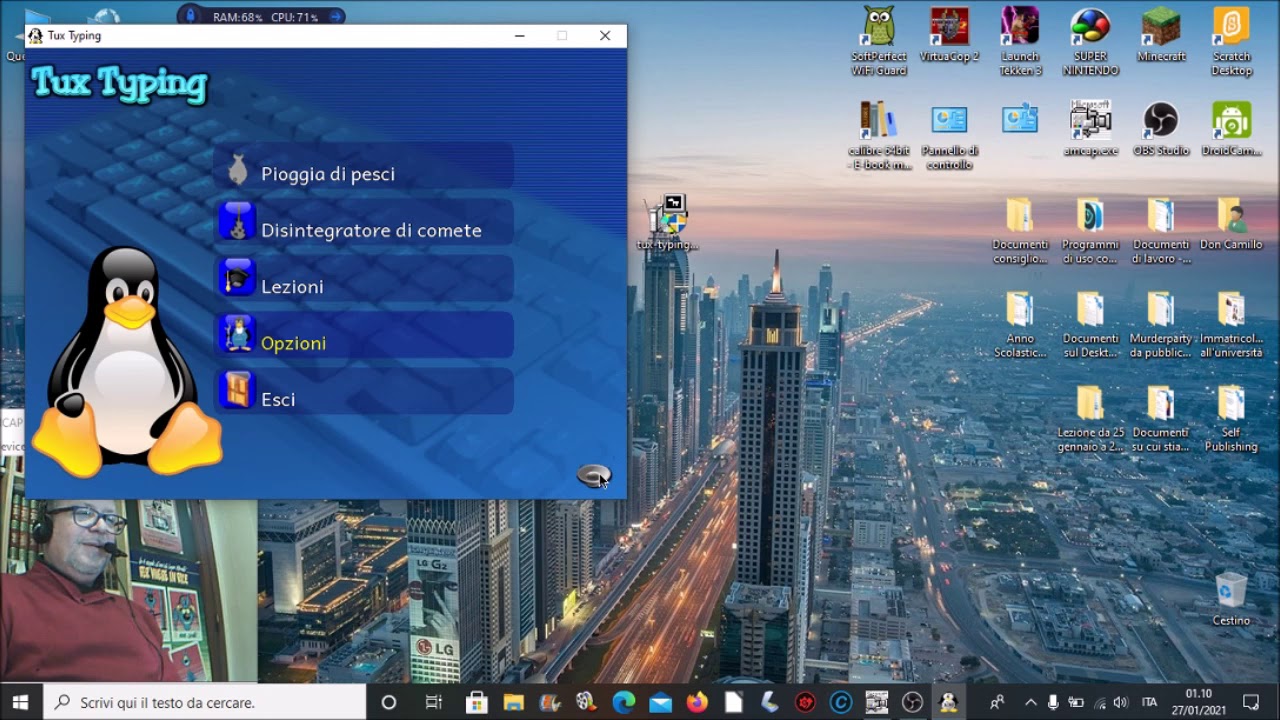Open SoftPerfect WiFi Guard desktop shortcut
The height and width of the screenshot is (720, 1280).
(879, 41)
